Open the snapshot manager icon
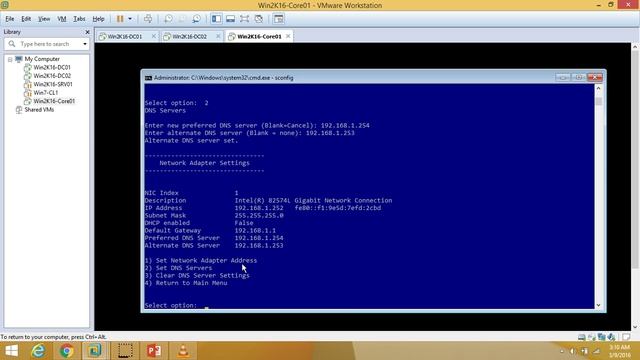Image resolution: width=640 pixels, height=360 pixels. point(196,19)
